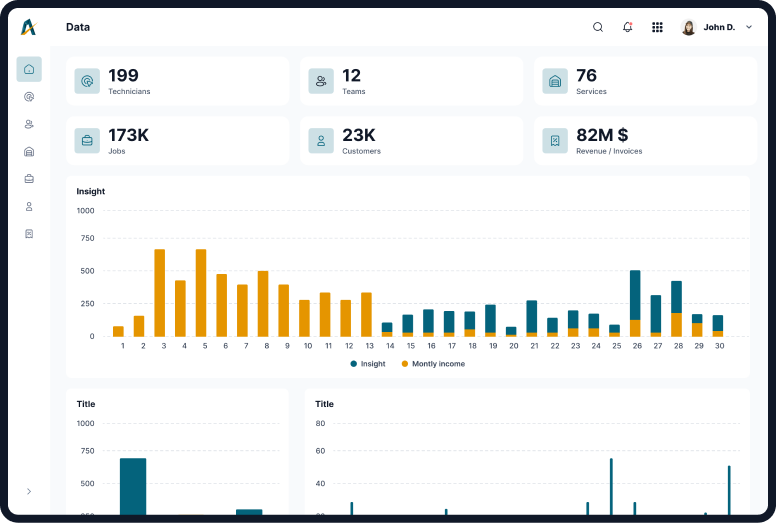This screenshot has height=523, width=776.
Task: Click the teal Insight legend dot
Action: point(353,364)
